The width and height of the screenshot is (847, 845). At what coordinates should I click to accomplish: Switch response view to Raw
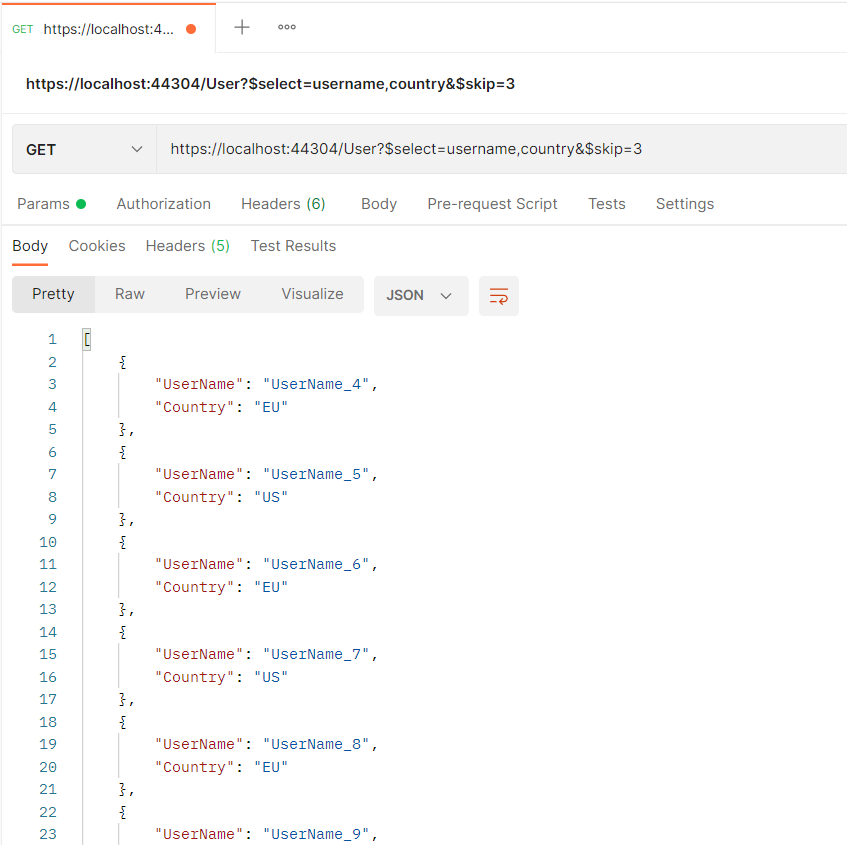[x=129, y=294]
